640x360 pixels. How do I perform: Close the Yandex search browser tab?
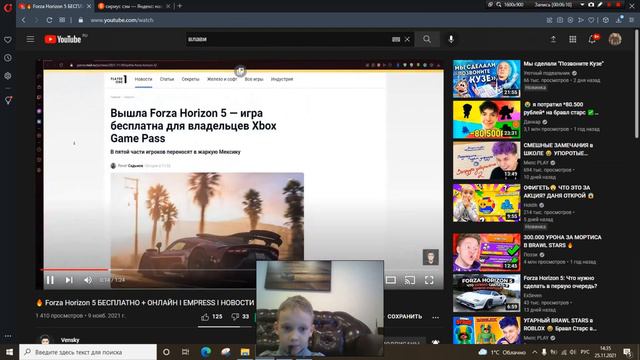(x=168, y=6)
